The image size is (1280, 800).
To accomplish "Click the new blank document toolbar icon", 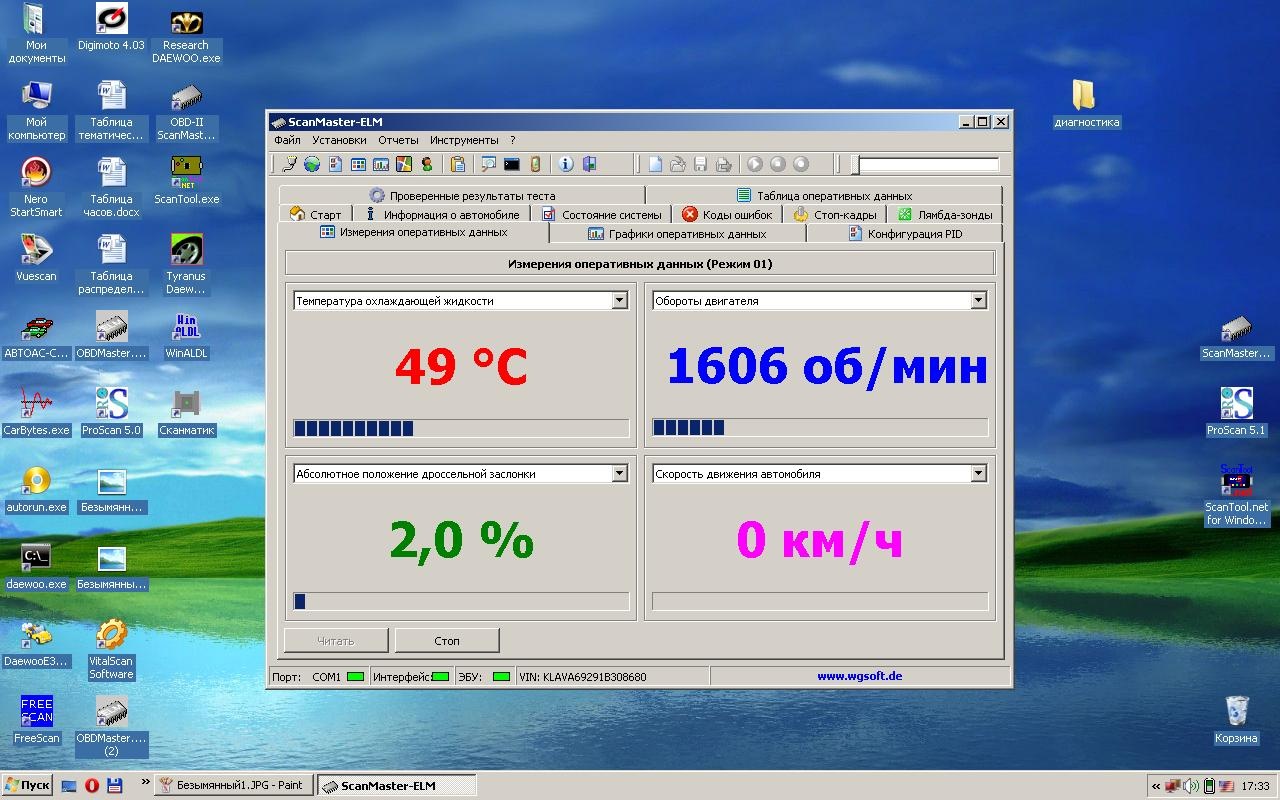I will (656, 164).
